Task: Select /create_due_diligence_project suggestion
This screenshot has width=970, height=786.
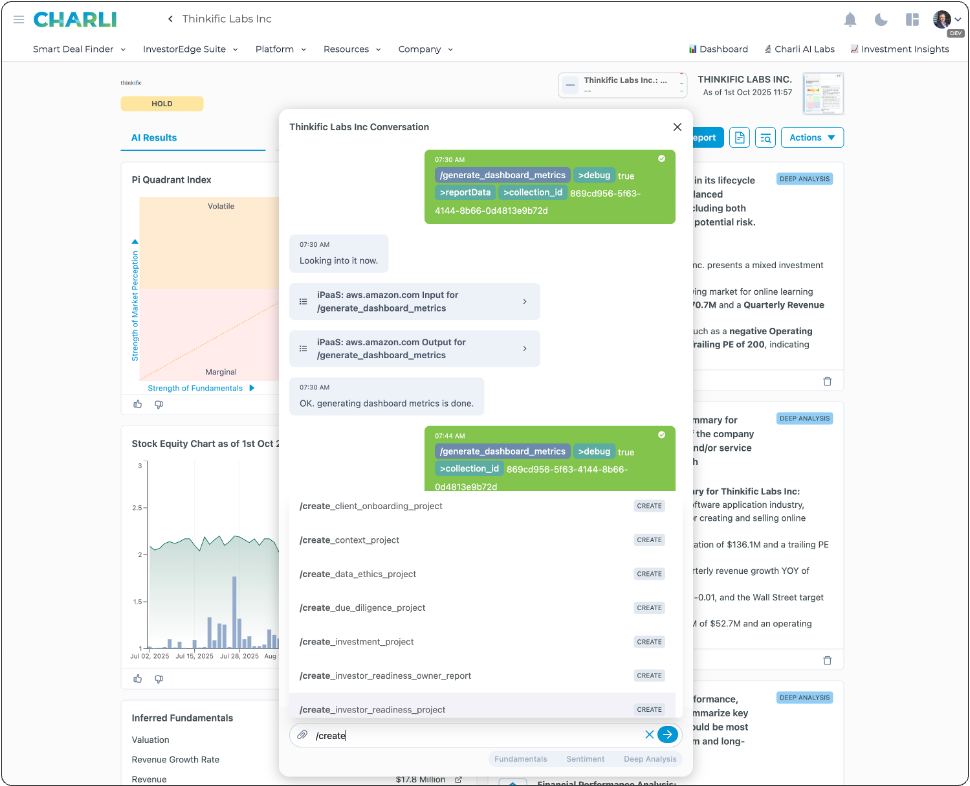Action: [x=482, y=608]
